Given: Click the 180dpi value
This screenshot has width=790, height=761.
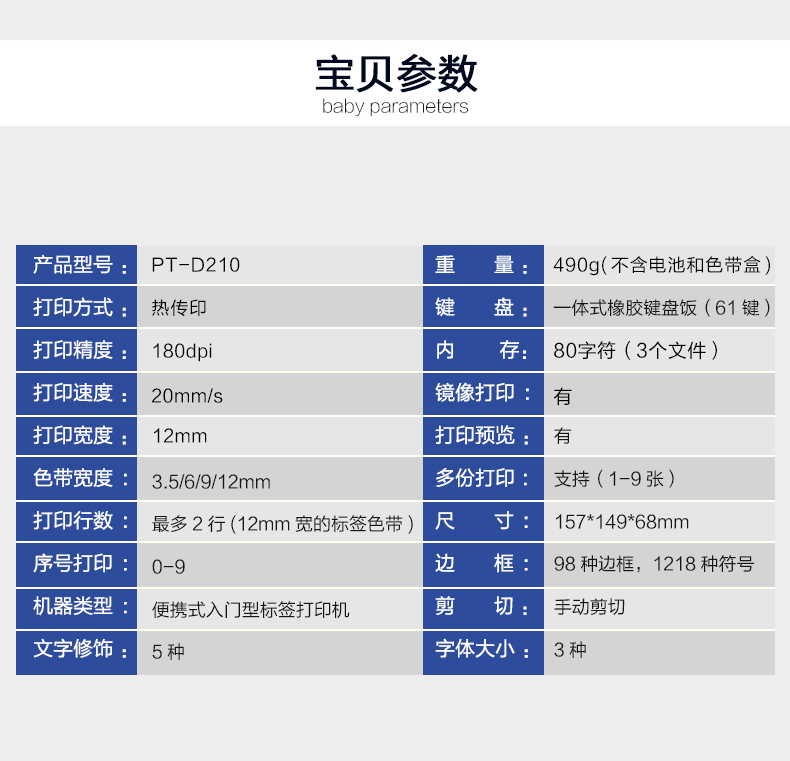Looking at the screenshot, I should (x=182, y=351).
